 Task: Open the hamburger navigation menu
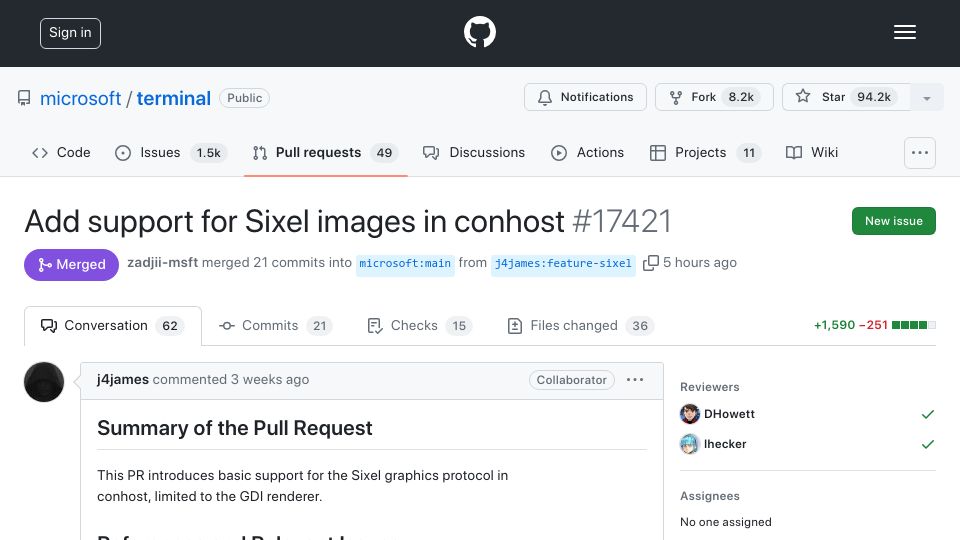(x=904, y=32)
